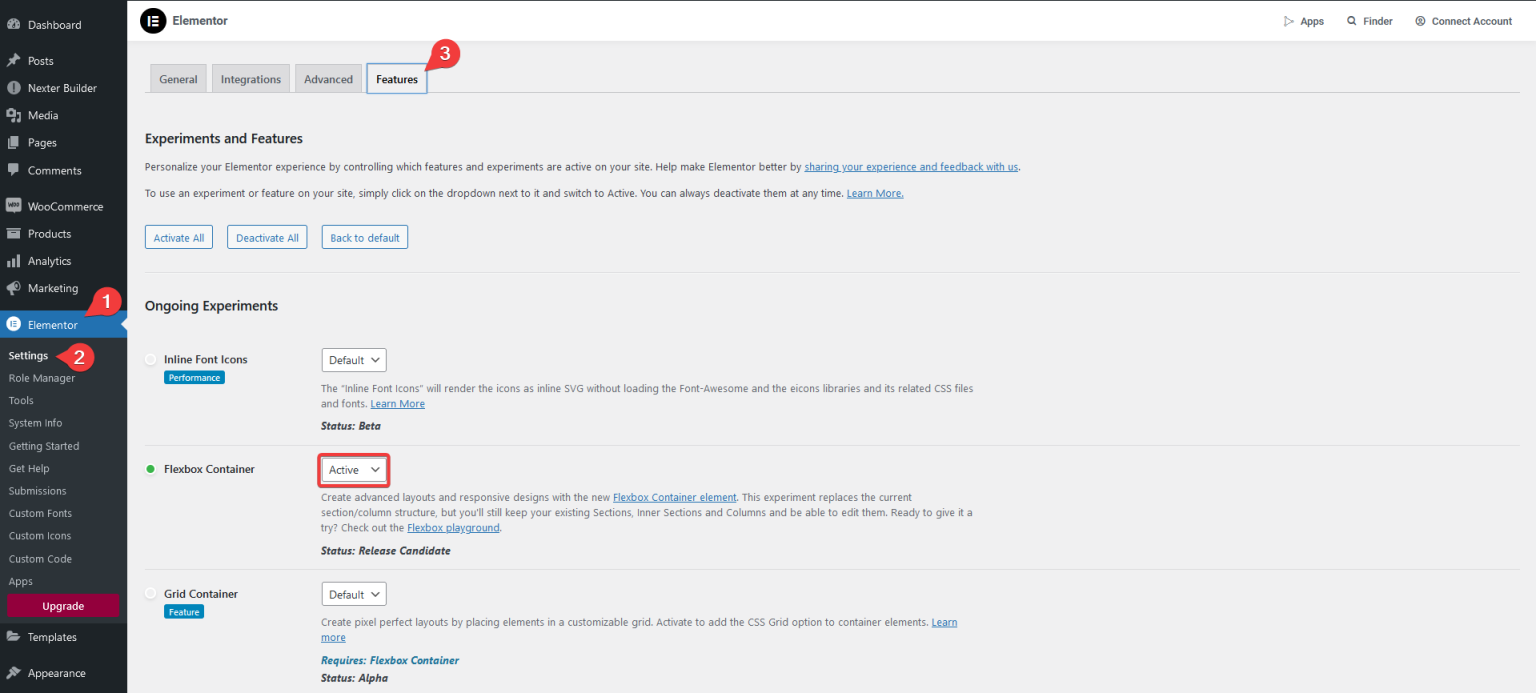Viewport: 1536px width, 693px height.
Task: Open the Flexbox playground link
Action: 453,527
